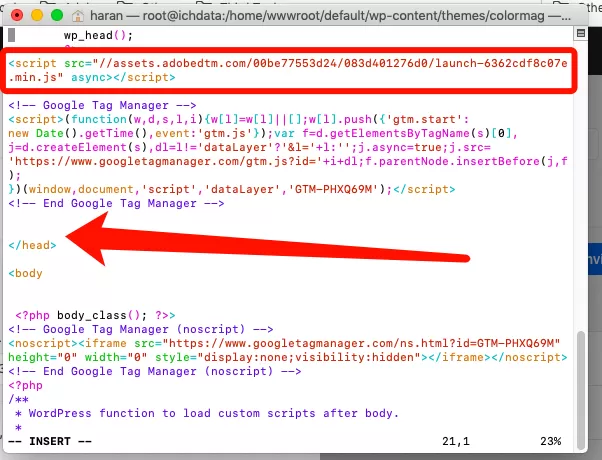Click the noscript iframe ns.html URL line
The height and width of the screenshot is (460, 602).
click(284, 343)
